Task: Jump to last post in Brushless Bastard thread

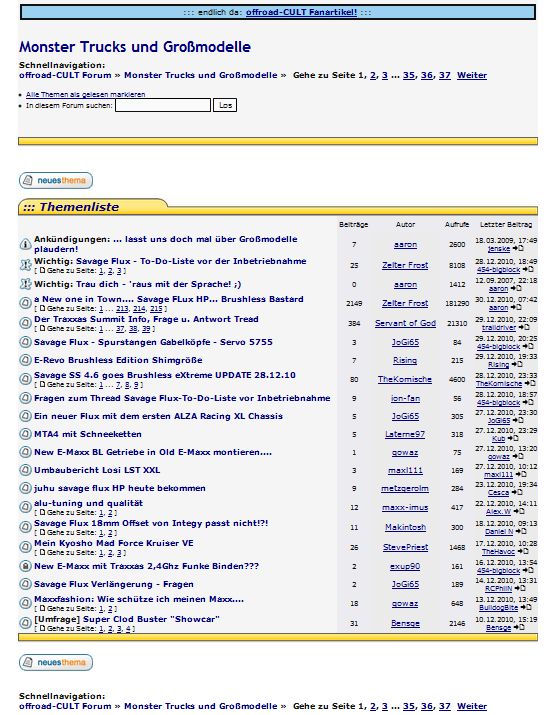Action: 516,307
